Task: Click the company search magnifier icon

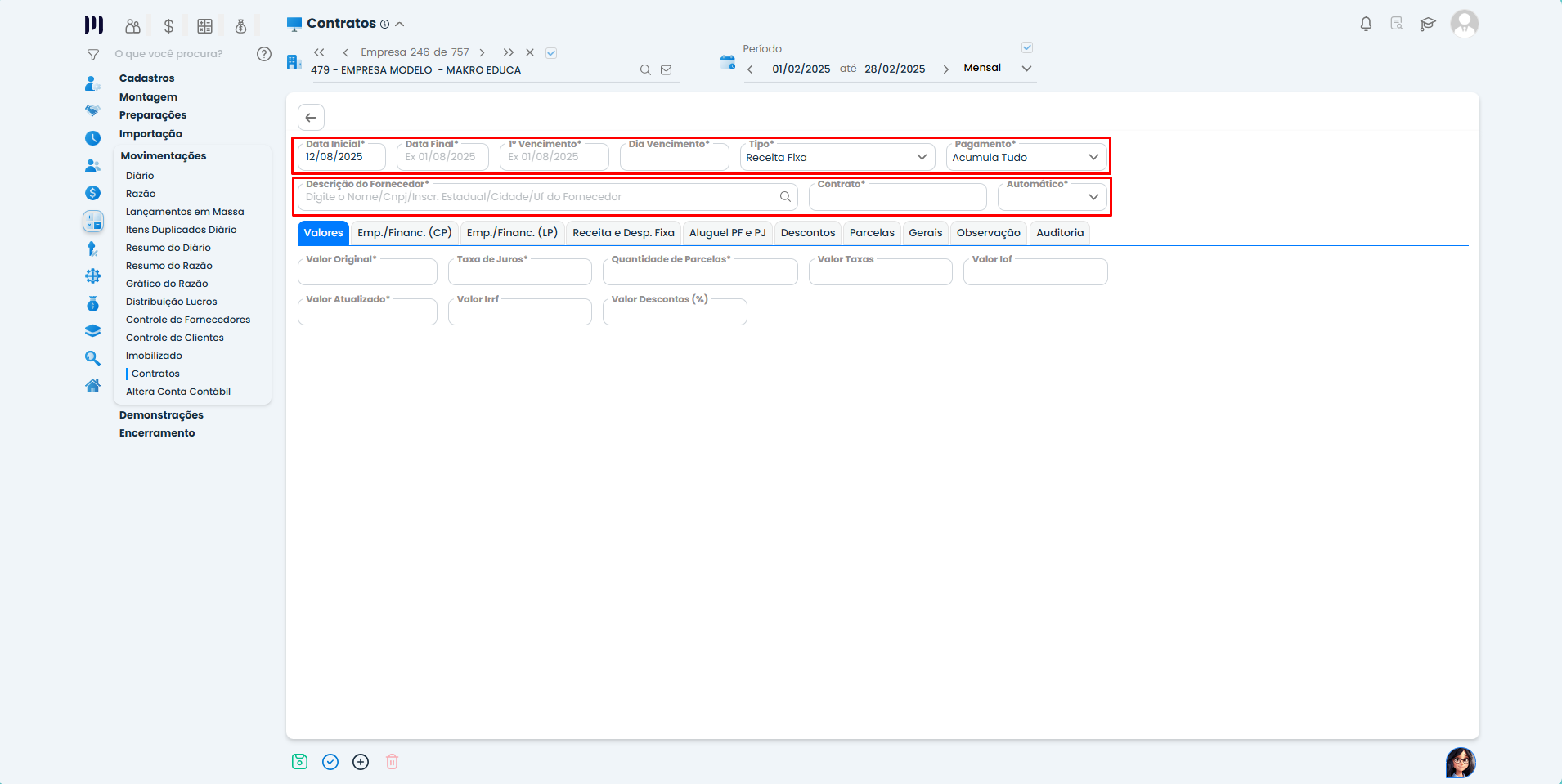Action: point(645,70)
